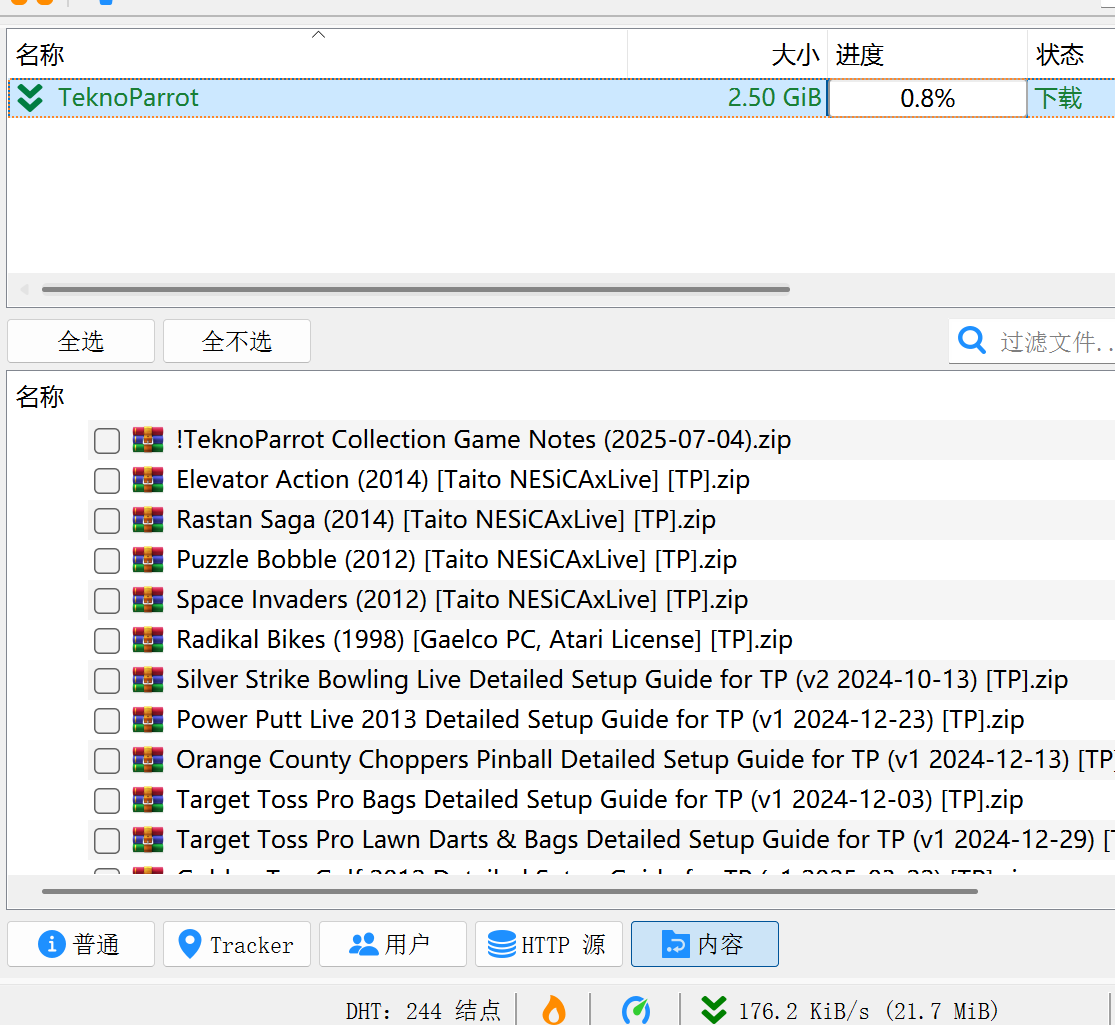Click zip icon of Rastan Saga file
The width and height of the screenshot is (1115, 1025).
tap(148, 520)
